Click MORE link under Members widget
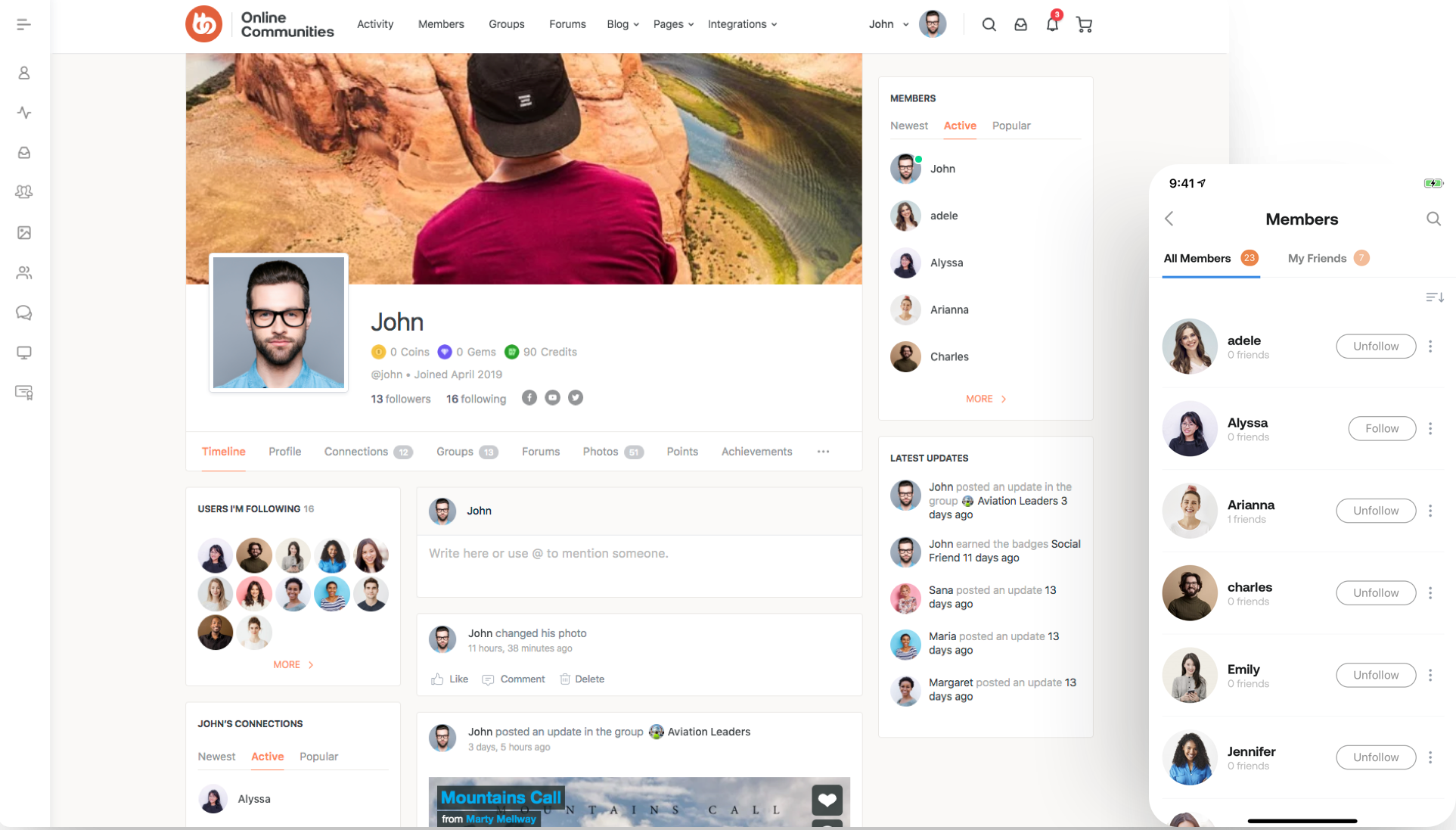 click(x=985, y=399)
